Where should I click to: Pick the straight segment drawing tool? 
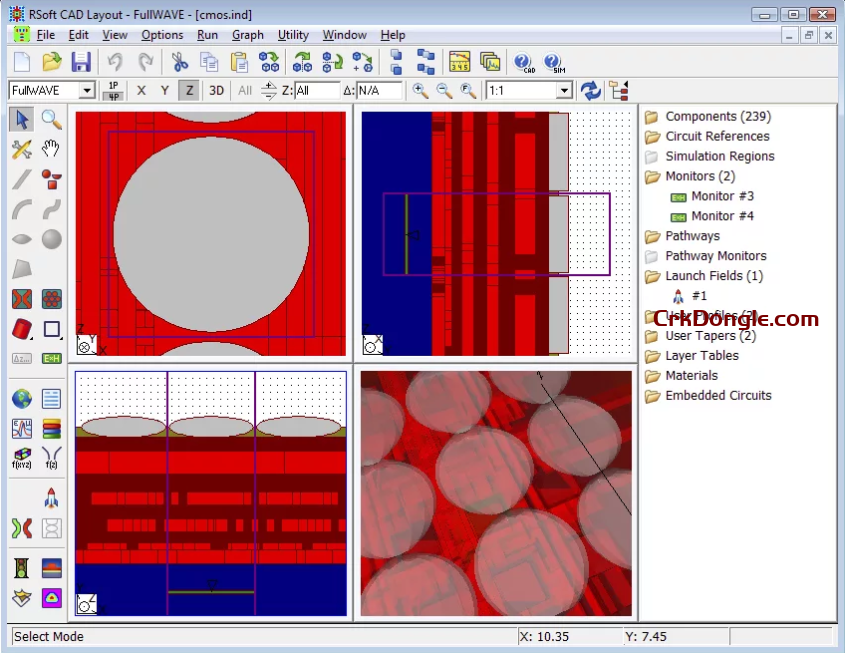[x=22, y=180]
